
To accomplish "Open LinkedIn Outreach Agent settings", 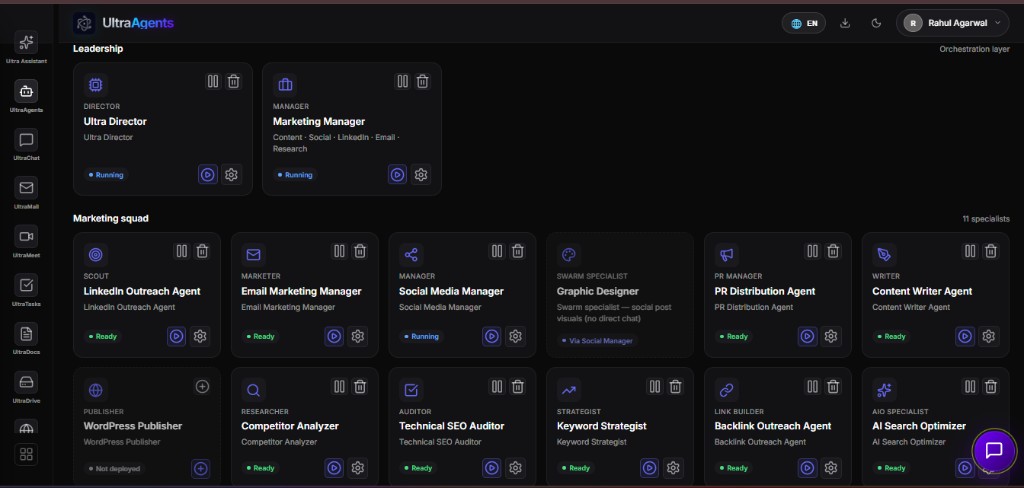I will (200, 336).
